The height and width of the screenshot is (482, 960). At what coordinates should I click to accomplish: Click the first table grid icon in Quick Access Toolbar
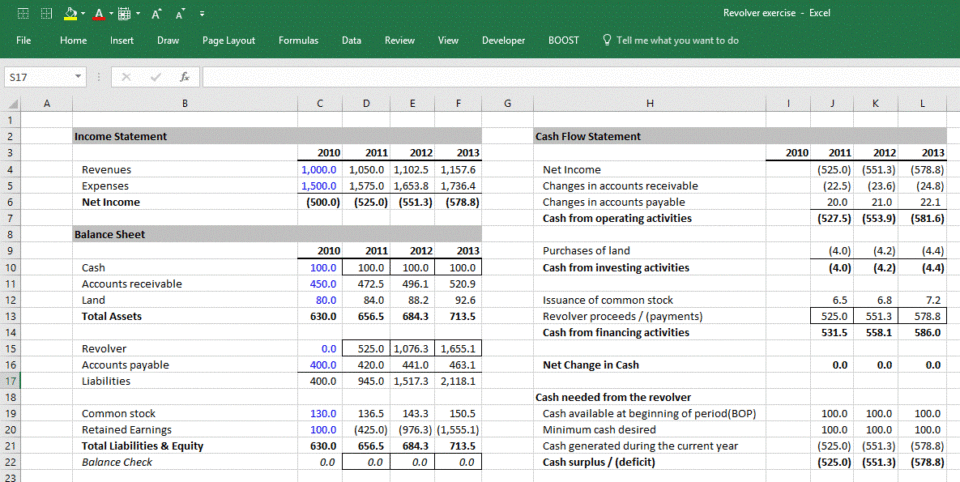coord(23,13)
